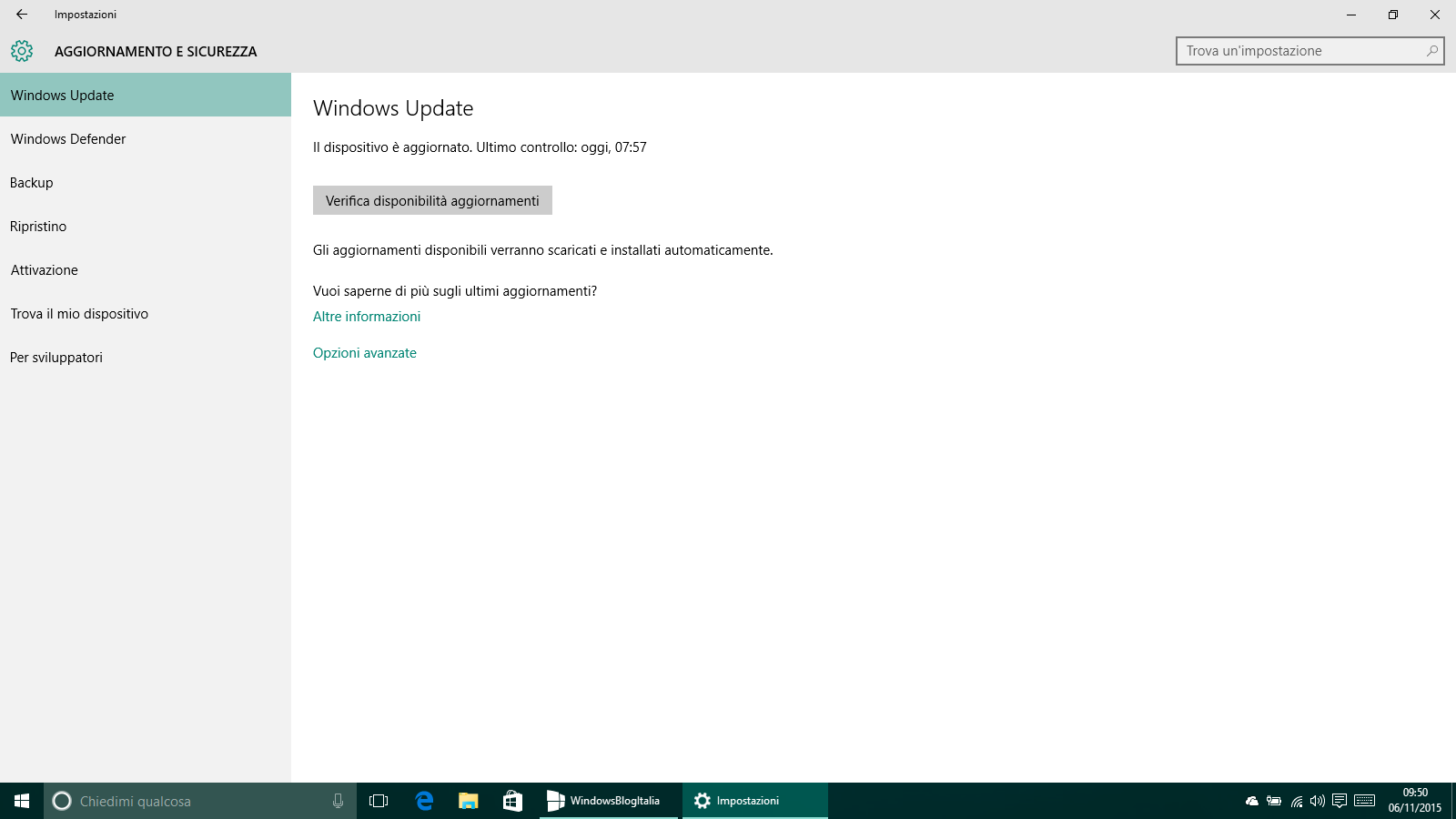Open Trova il mio dispositivo
This screenshot has height=819, width=1456.
146,313
